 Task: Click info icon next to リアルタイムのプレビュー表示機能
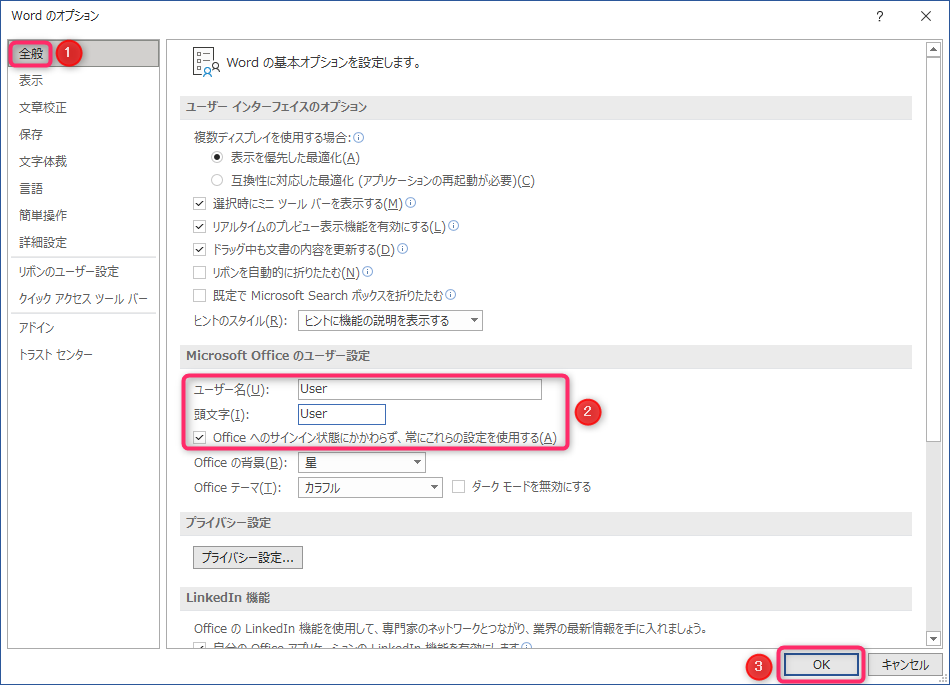[453, 226]
